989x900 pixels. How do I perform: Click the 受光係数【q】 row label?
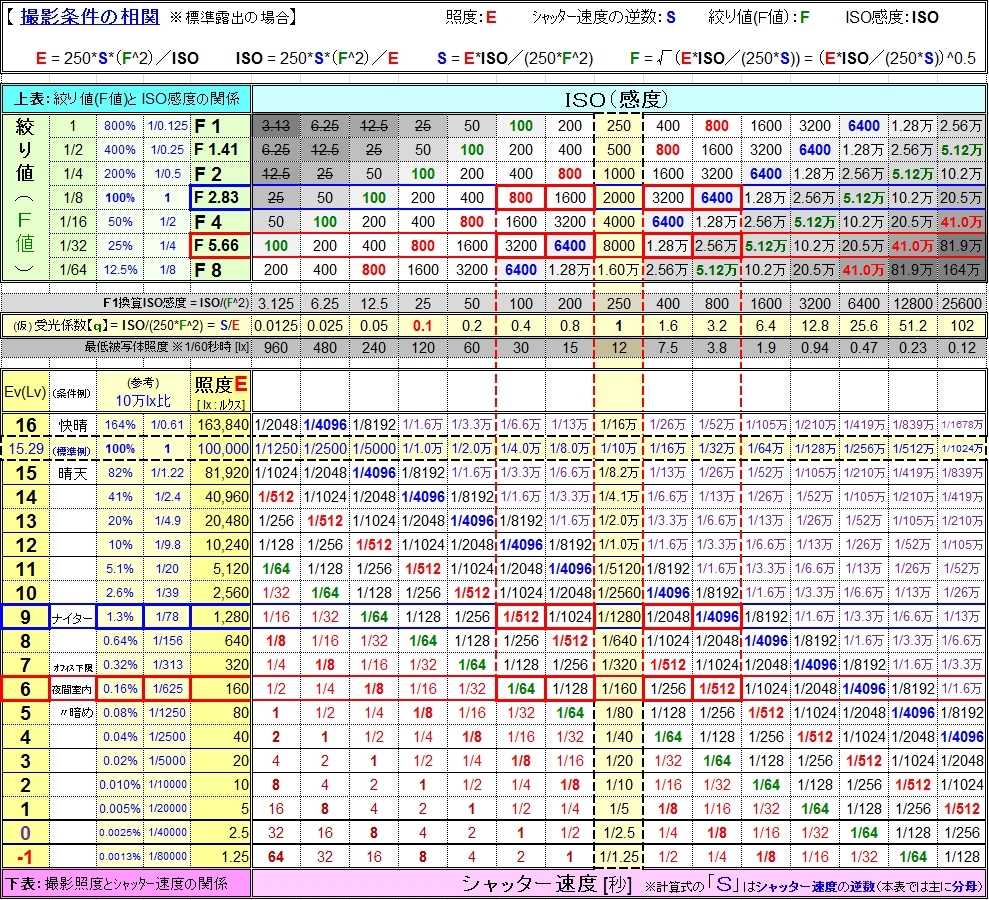(x=127, y=326)
